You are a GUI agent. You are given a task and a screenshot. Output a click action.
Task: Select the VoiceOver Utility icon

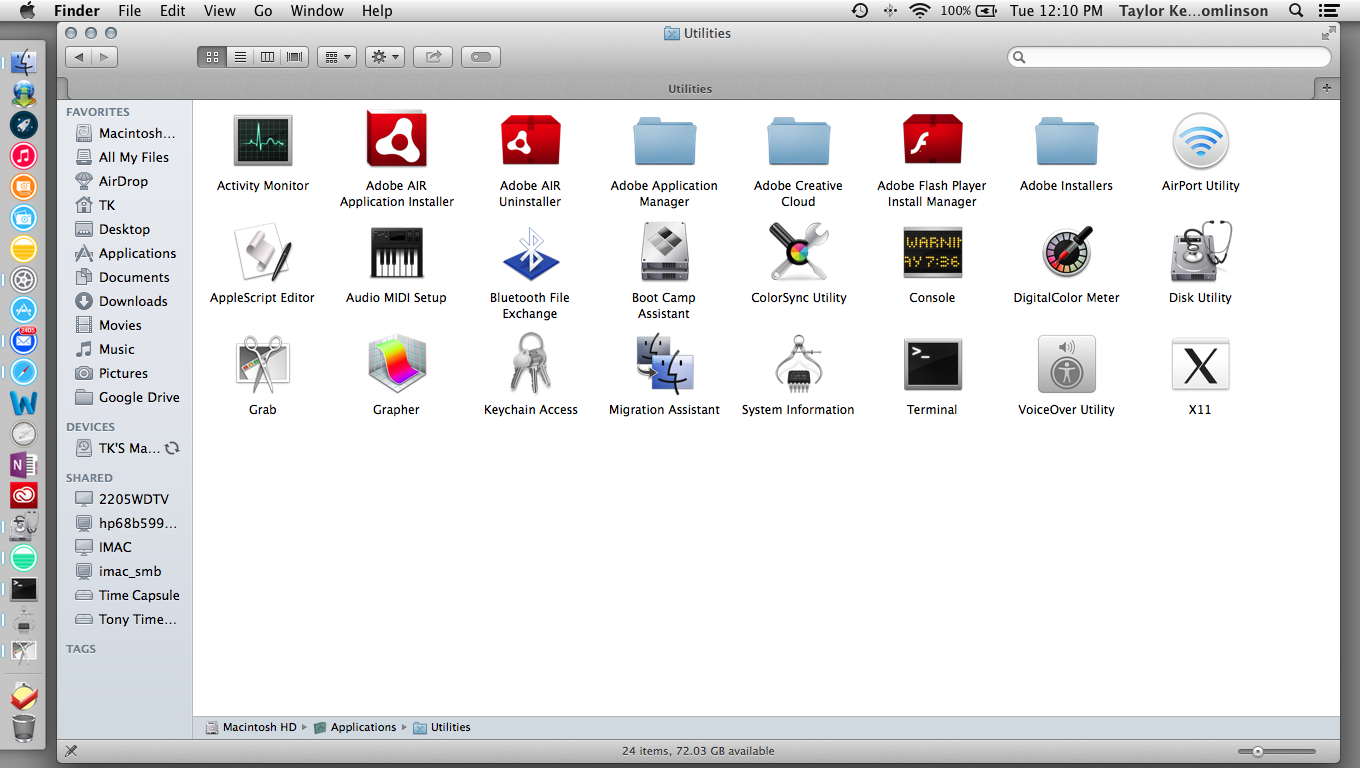pos(1066,365)
